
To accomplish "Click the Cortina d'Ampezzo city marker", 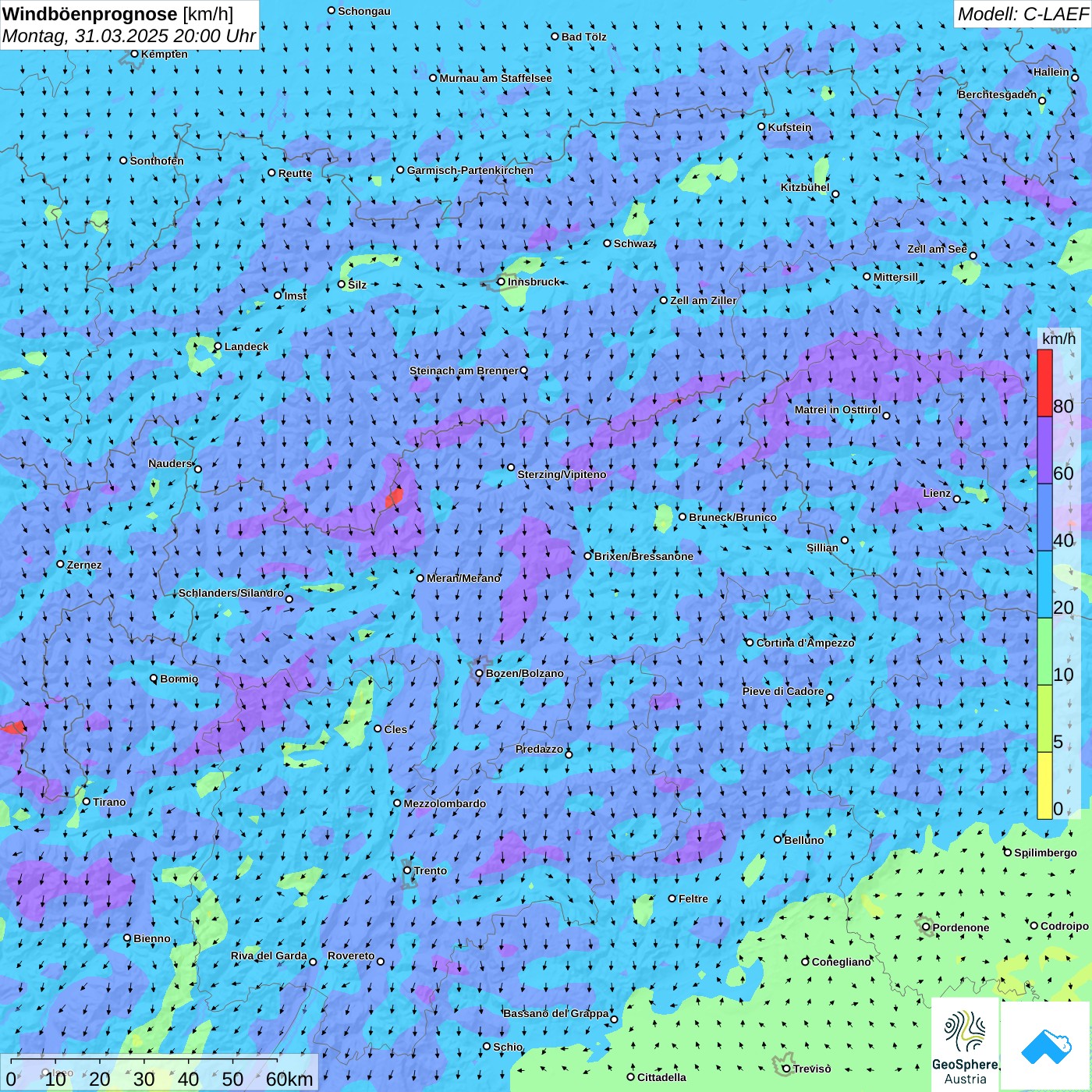I will pos(750,643).
